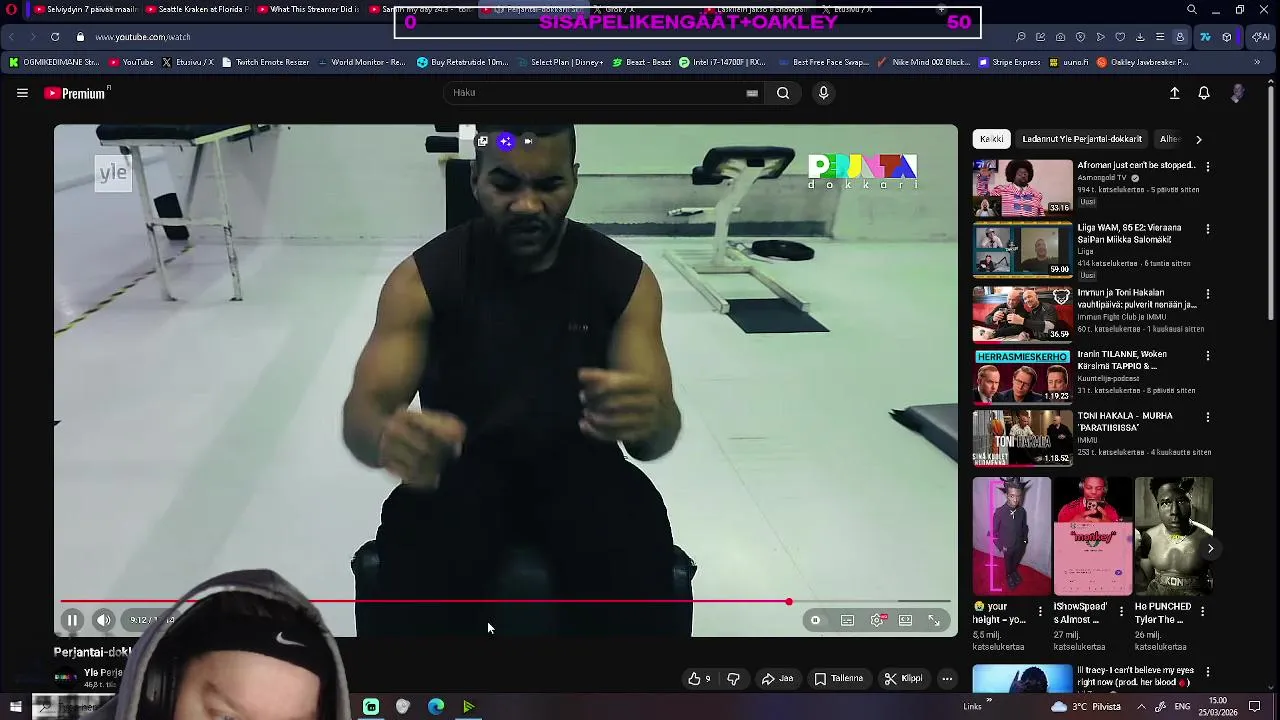Select 'Ladannut Yle Perjantai-dokkarit' chip

[1082, 139]
